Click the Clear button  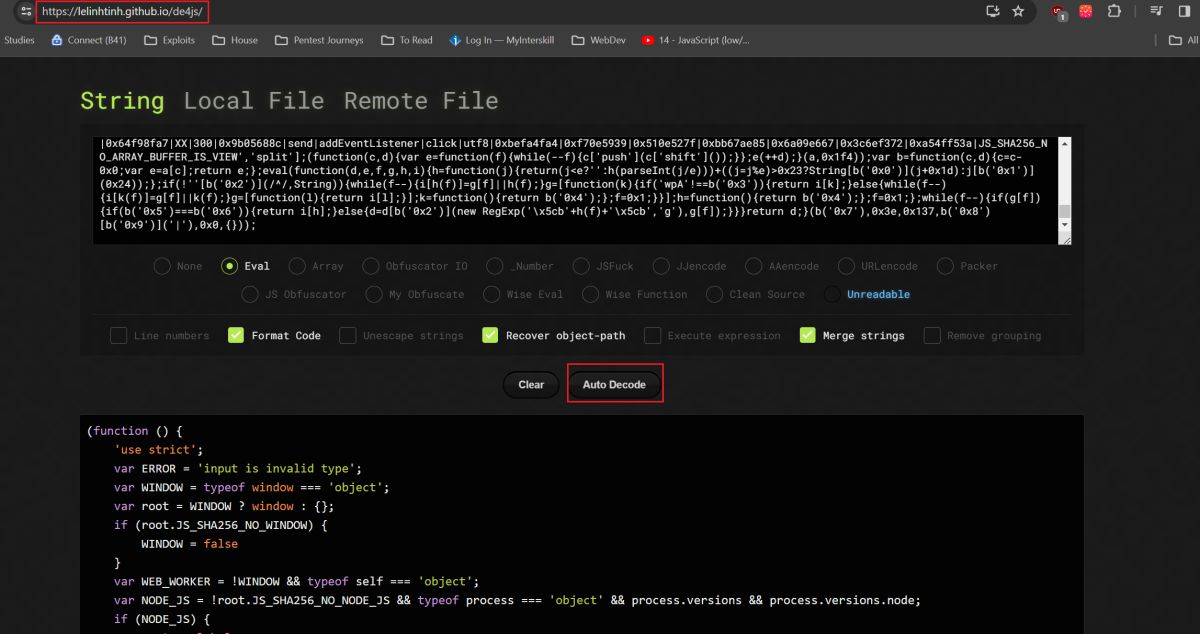point(531,385)
